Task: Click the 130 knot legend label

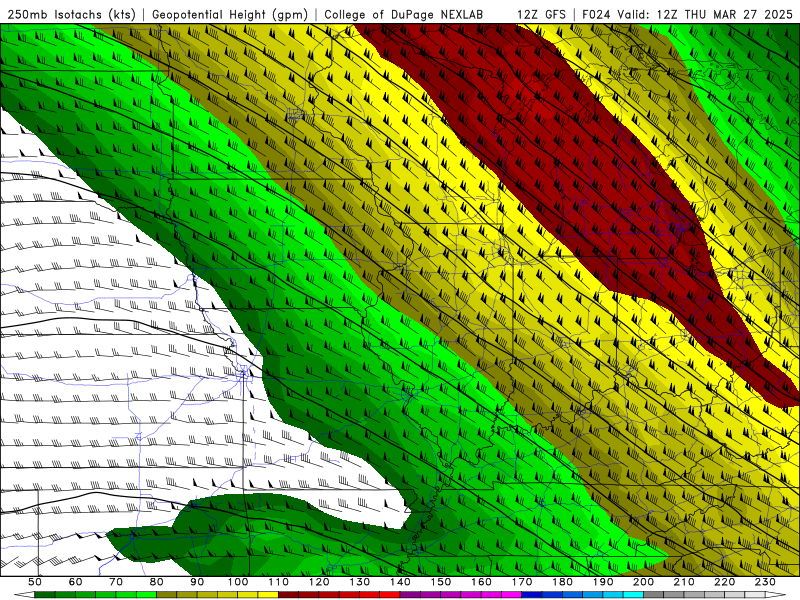Action: pyautogui.click(x=360, y=582)
